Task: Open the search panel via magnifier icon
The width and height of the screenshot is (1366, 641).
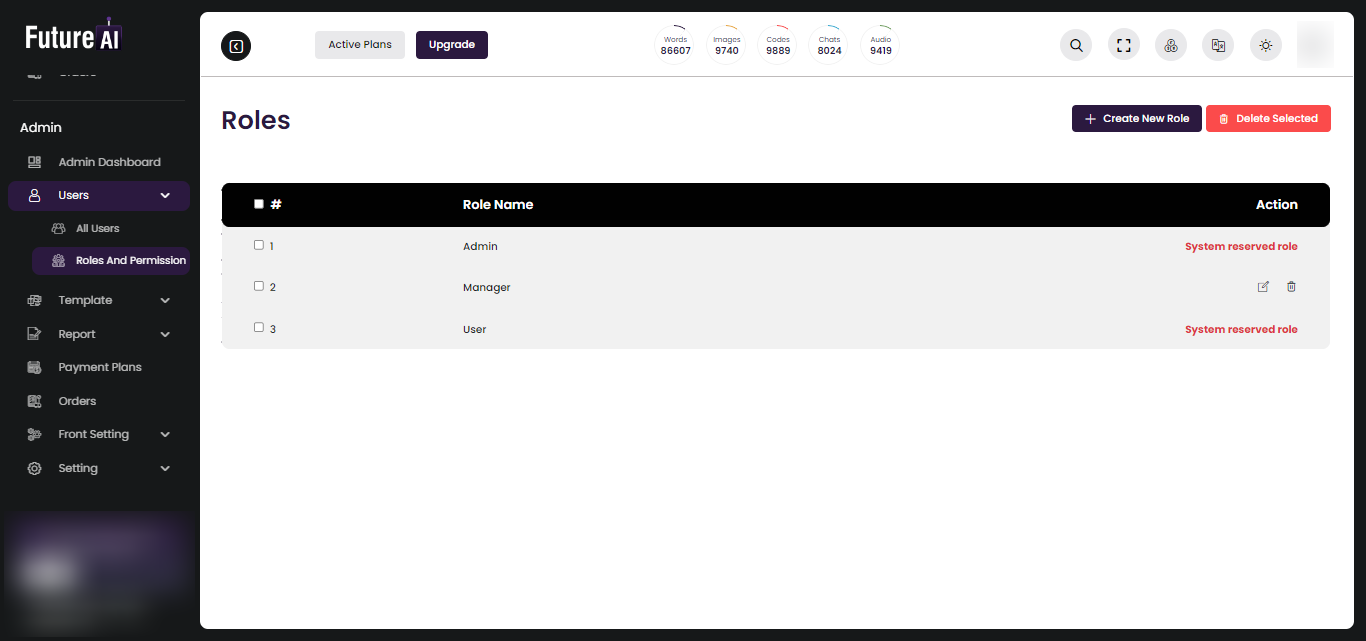Action: click(x=1075, y=45)
